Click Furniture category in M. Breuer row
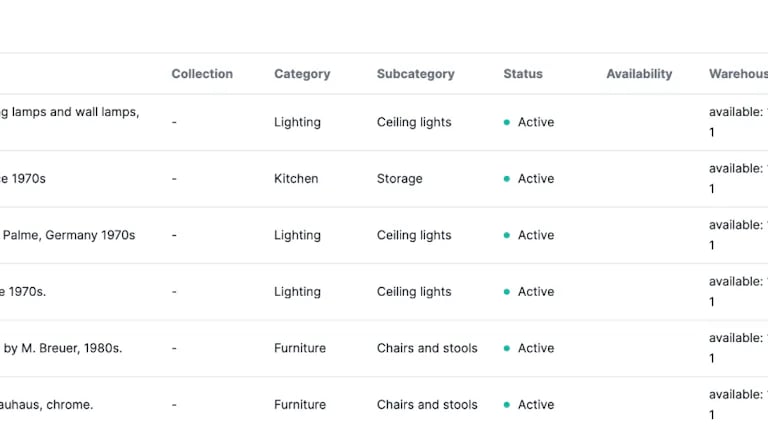768x427 pixels. (300, 349)
